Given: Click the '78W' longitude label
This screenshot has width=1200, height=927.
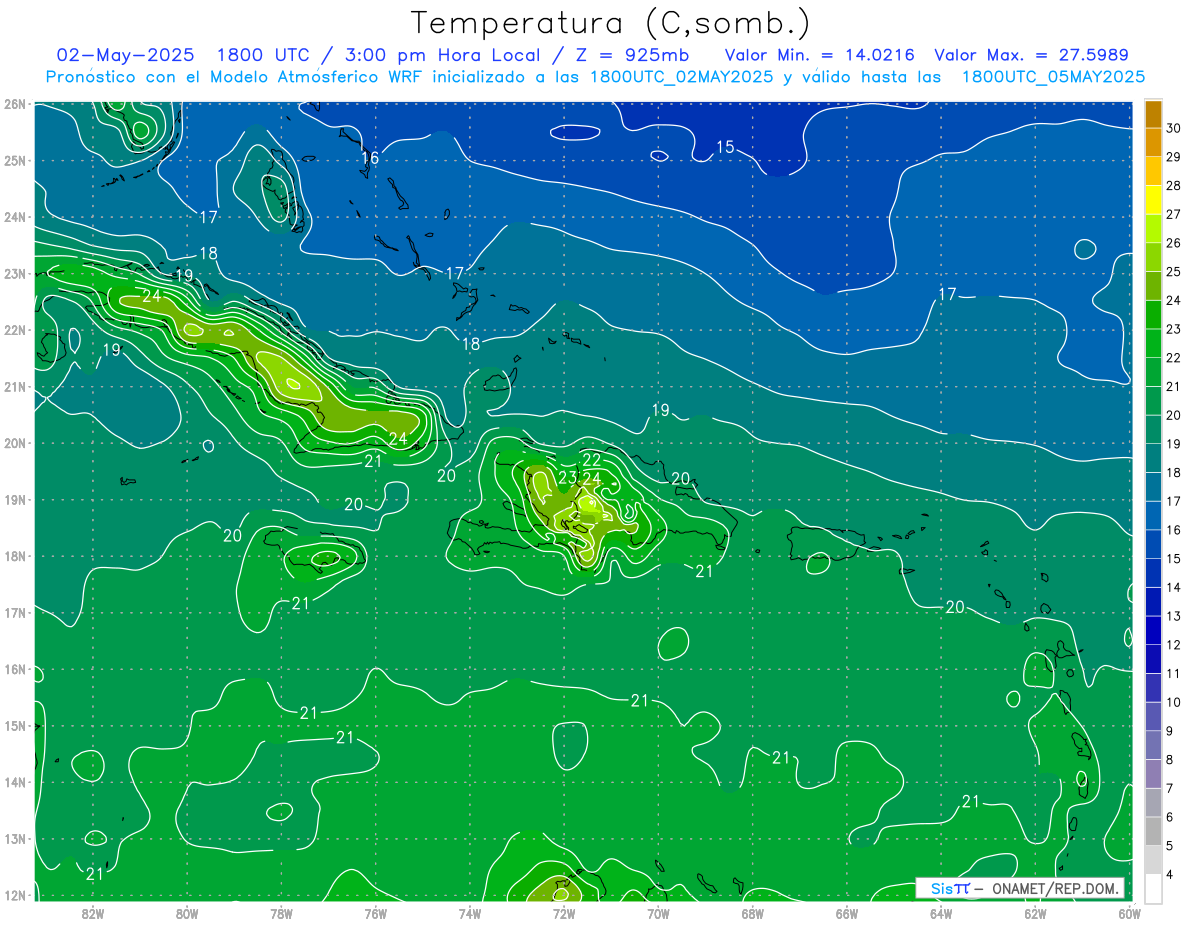Looking at the screenshot, I should tap(281, 913).
